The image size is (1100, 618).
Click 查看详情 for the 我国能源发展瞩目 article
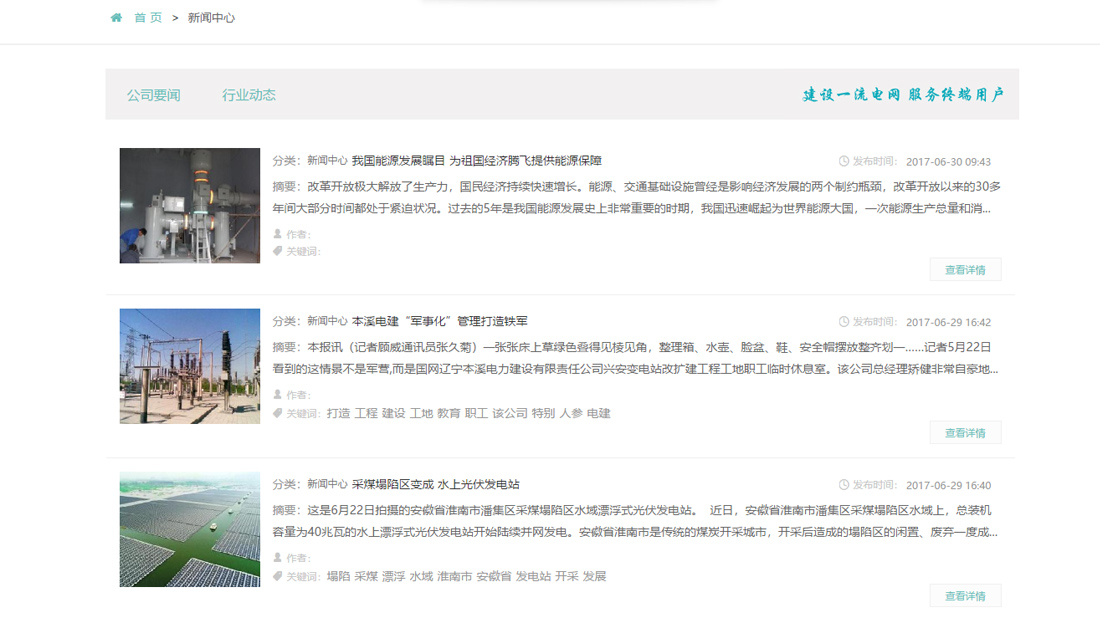pyautogui.click(x=965, y=270)
